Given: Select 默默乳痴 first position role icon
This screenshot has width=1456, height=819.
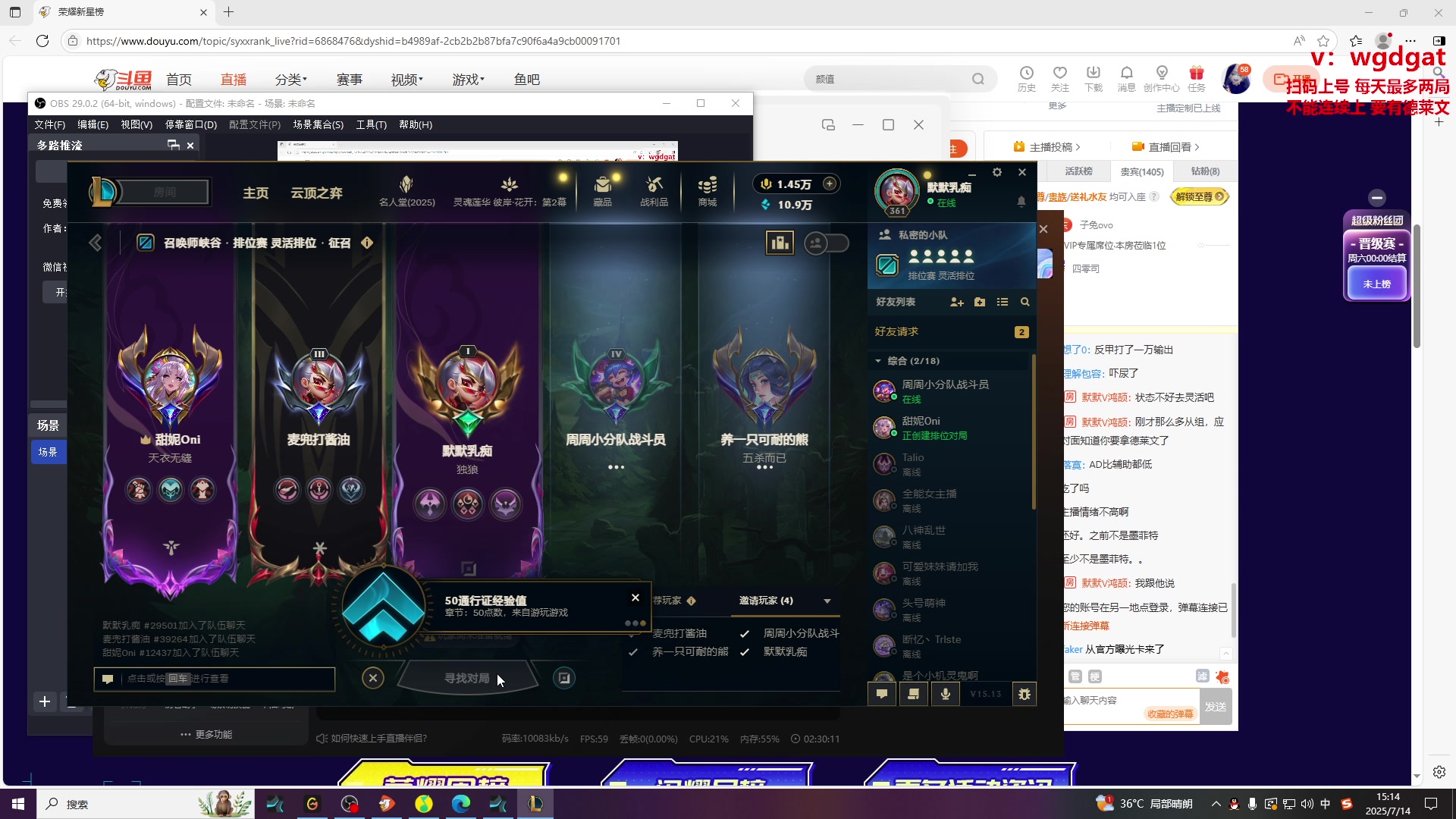Looking at the screenshot, I should point(430,504).
